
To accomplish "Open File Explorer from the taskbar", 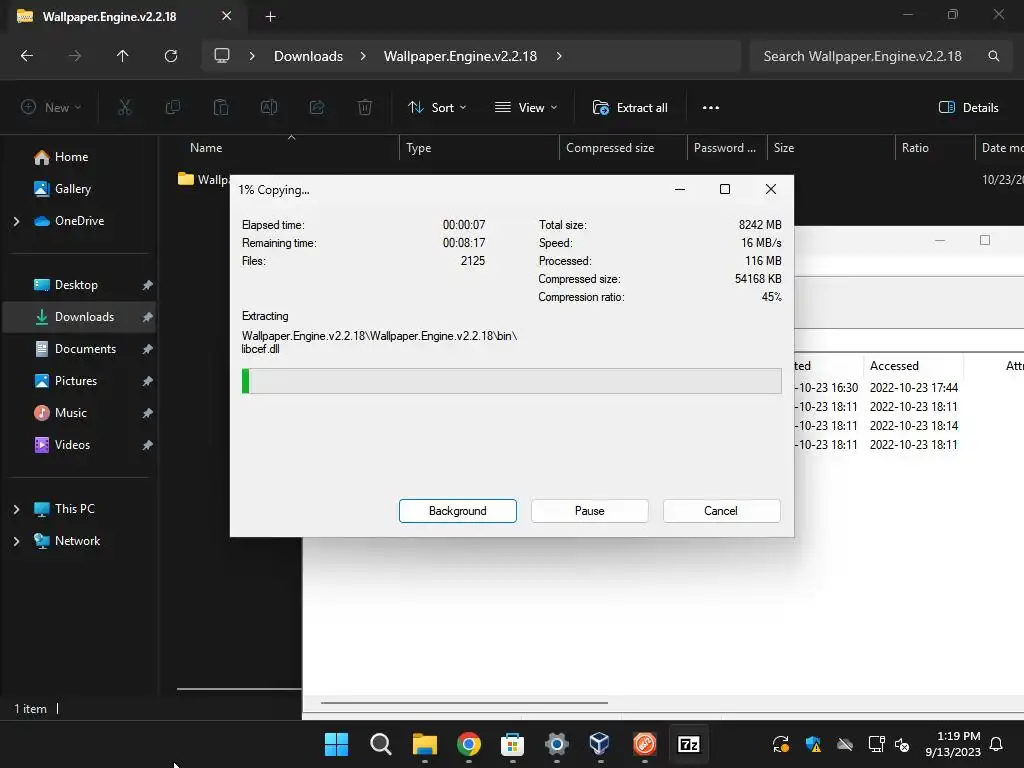I will point(424,744).
